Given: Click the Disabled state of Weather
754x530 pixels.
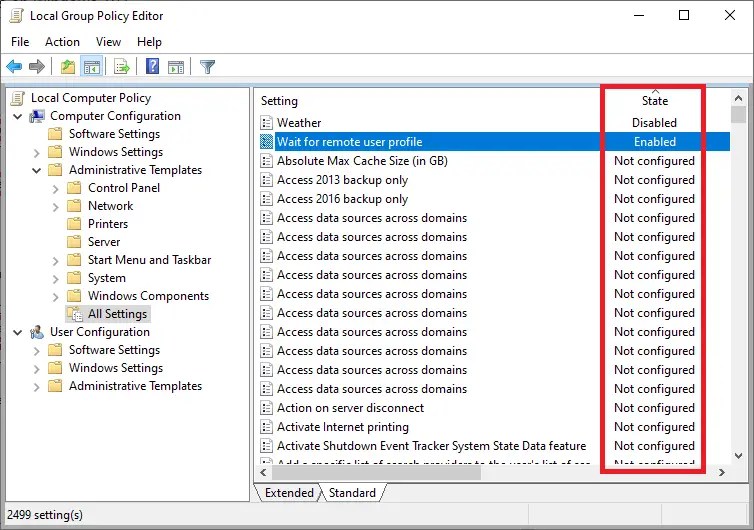Looking at the screenshot, I should 654,123.
